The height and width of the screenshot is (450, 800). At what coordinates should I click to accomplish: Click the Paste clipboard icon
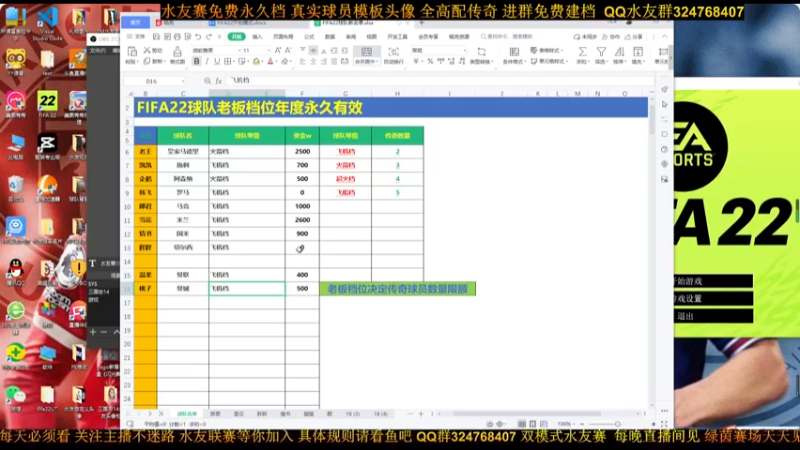tap(132, 52)
